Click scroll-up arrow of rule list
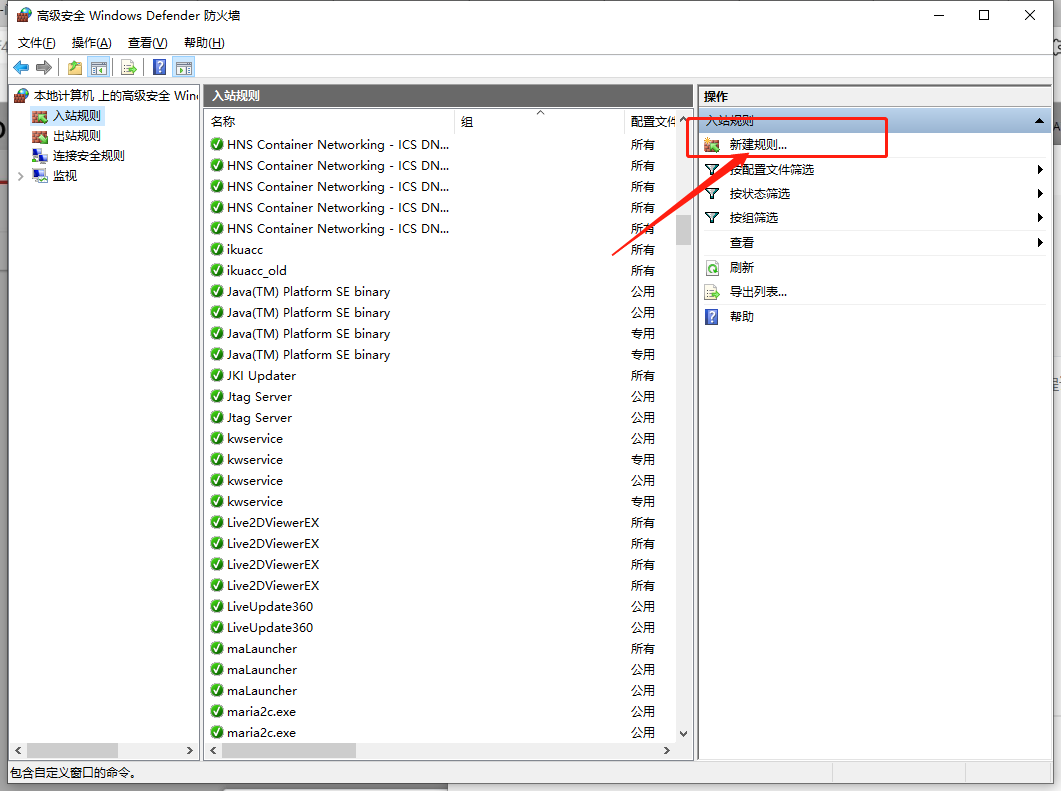This screenshot has height=791, width=1061. click(x=683, y=120)
